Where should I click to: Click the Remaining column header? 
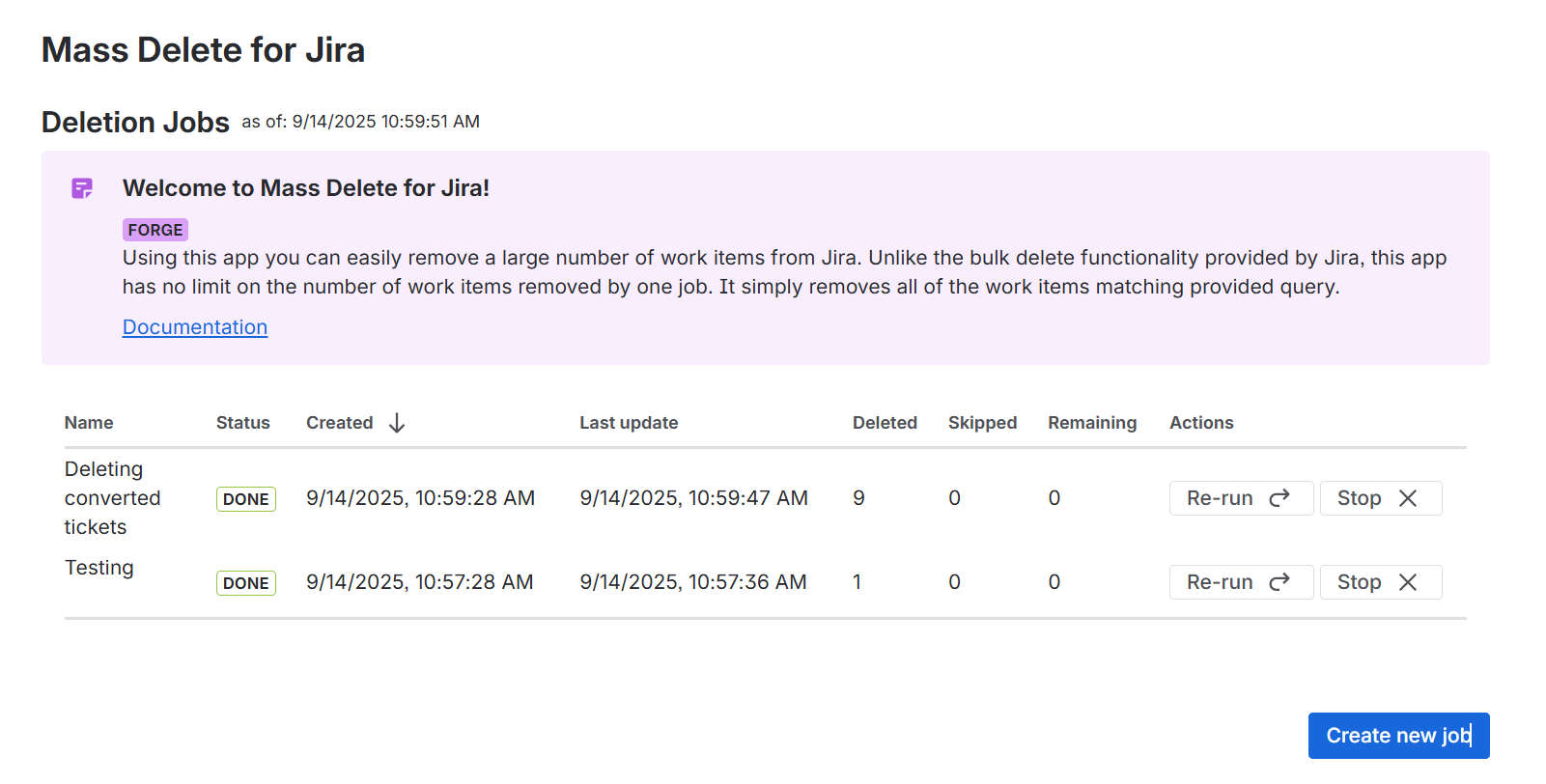click(x=1092, y=423)
